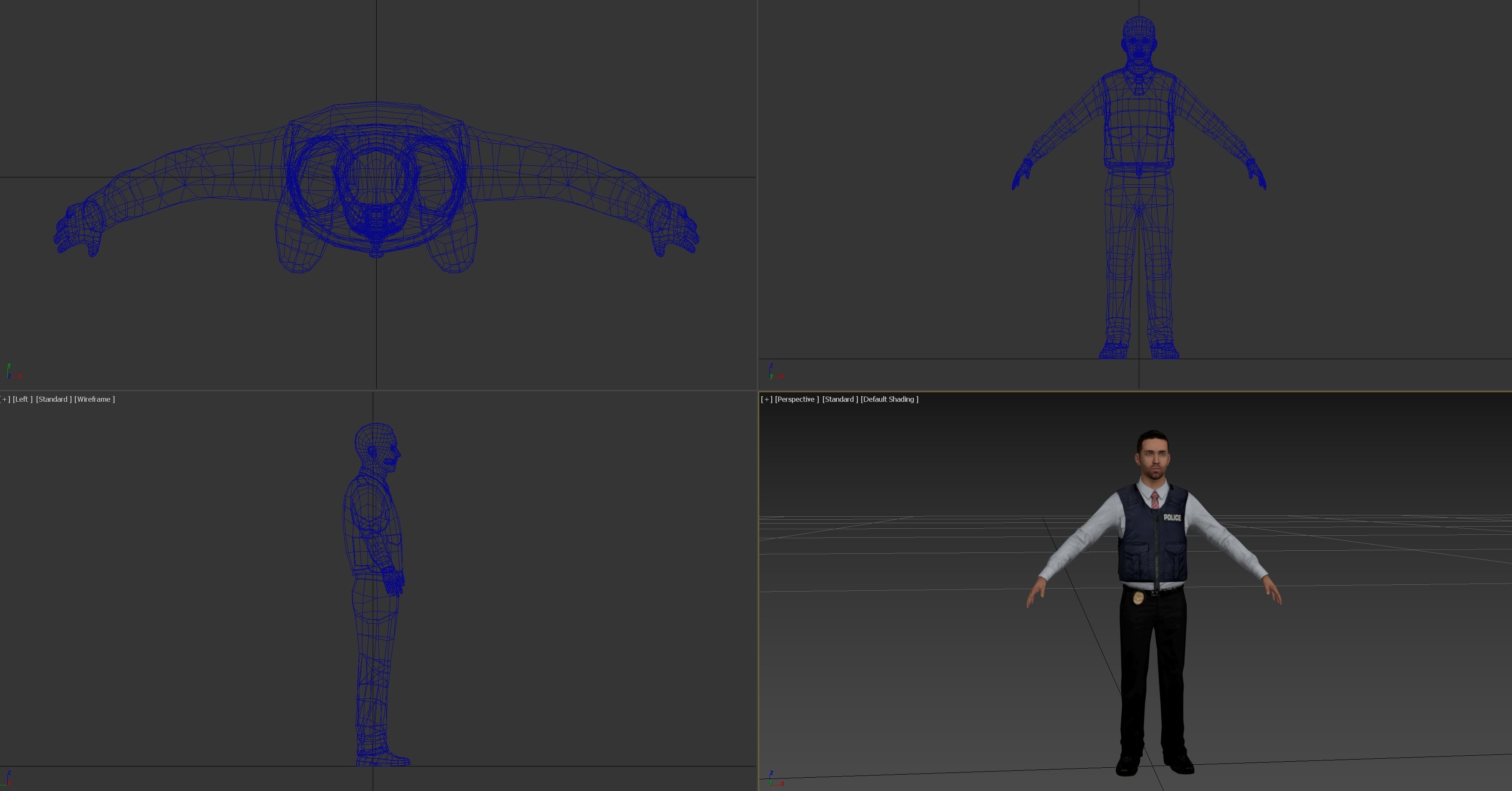Viewport: 1512px width, 791px height.
Task: Open the [Perspective] point-of-view dropdown menu
Action: (x=797, y=399)
